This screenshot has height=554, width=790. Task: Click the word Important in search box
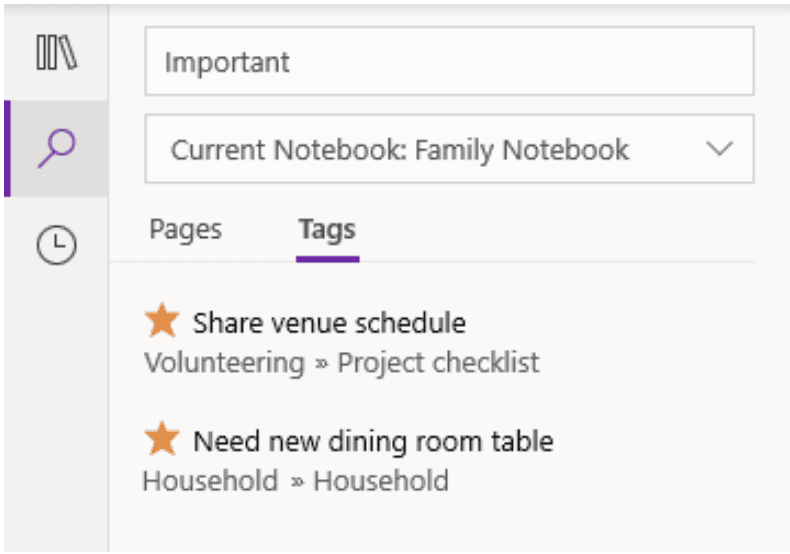(x=227, y=63)
